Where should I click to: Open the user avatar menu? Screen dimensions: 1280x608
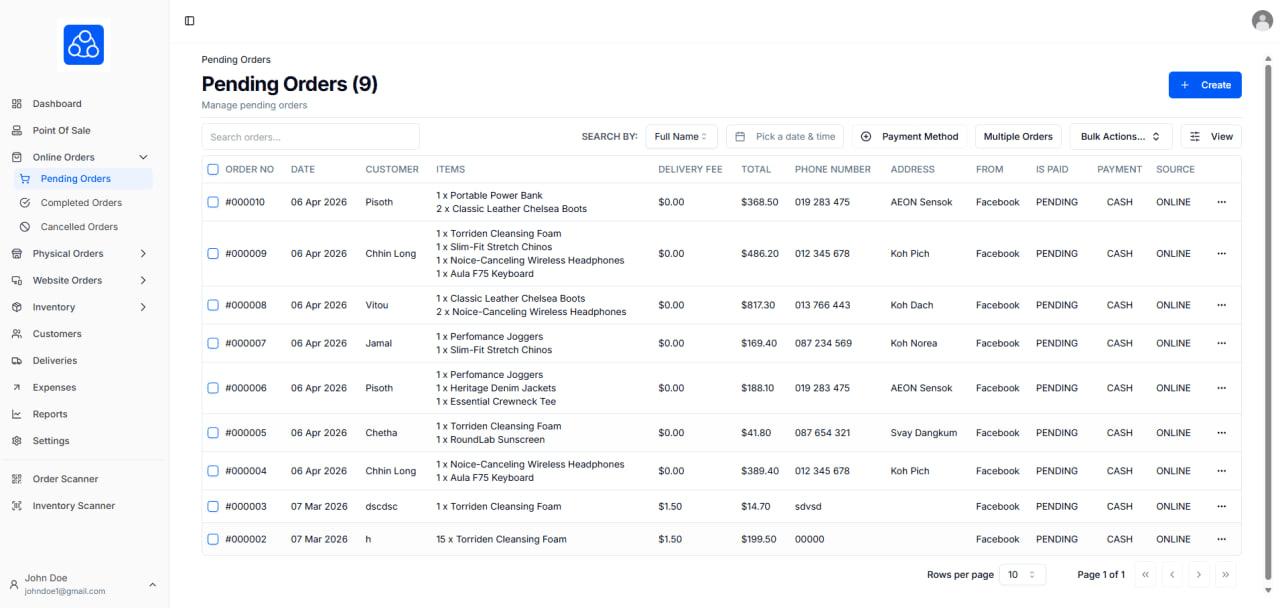pos(1262,20)
